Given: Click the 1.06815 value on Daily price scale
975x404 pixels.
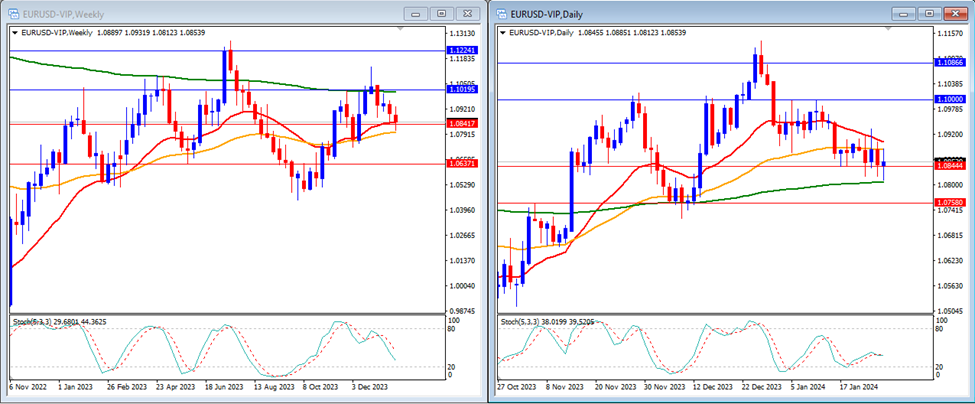Looking at the screenshot, I should coord(950,236).
